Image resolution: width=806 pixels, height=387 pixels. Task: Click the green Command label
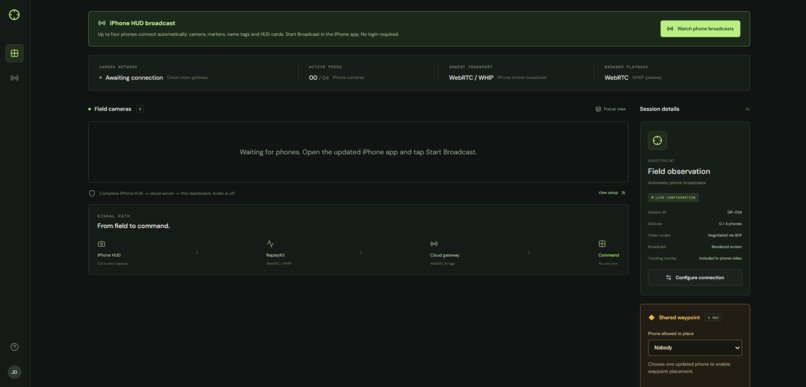point(609,255)
